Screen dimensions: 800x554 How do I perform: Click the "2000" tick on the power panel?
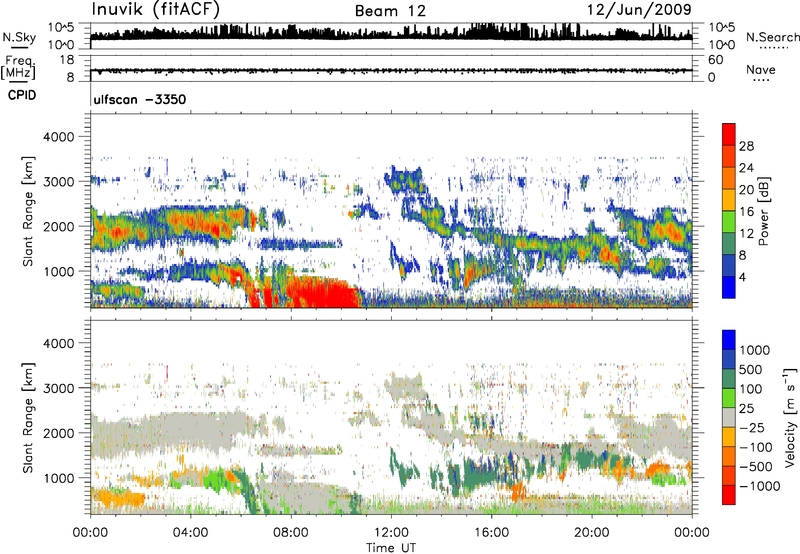[x=58, y=226]
